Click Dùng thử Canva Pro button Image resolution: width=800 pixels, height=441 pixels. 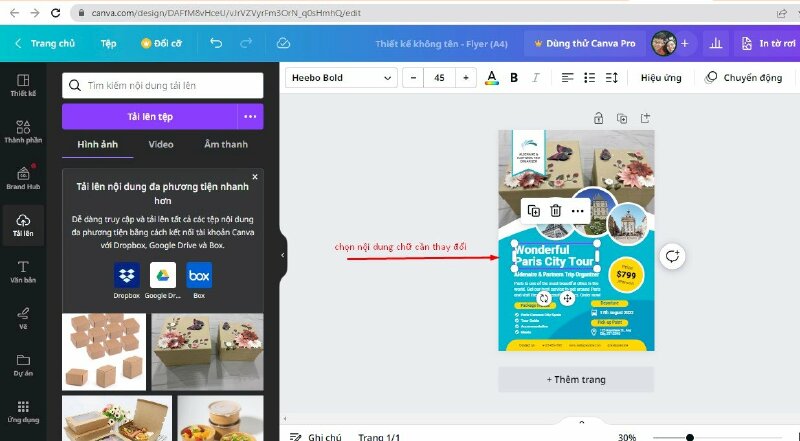pyautogui.click(x=585, y=43)
